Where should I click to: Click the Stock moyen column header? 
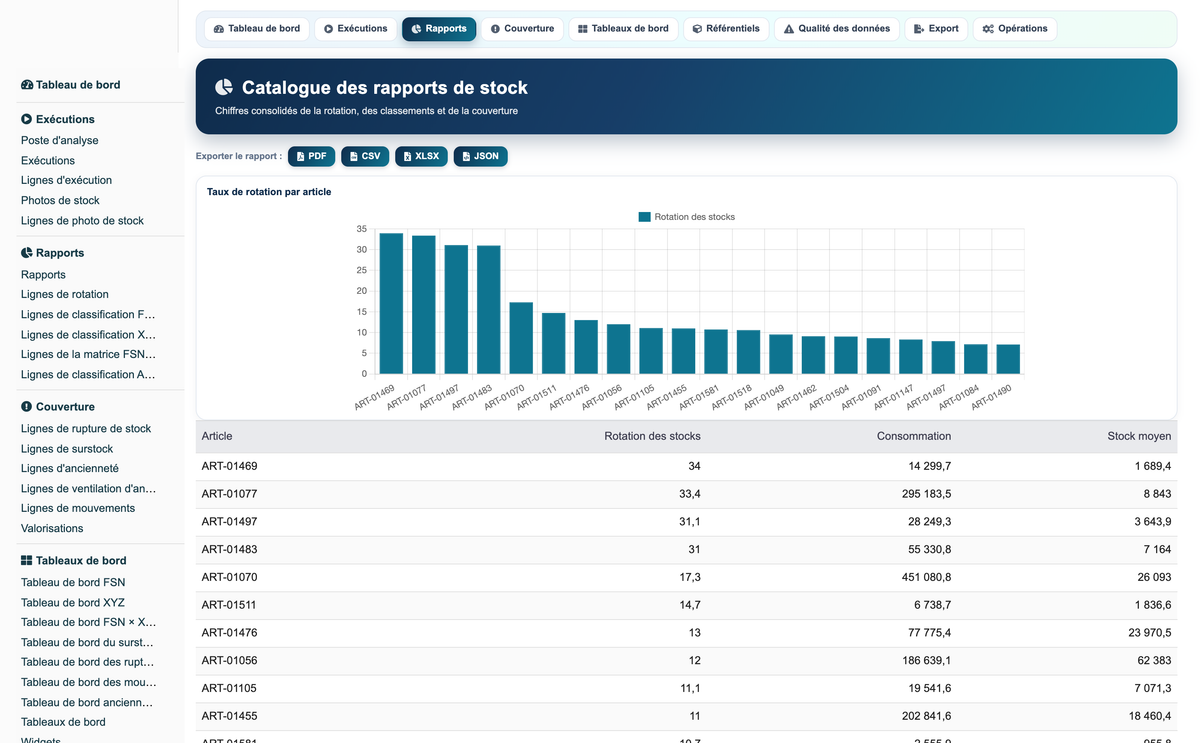1139,436
